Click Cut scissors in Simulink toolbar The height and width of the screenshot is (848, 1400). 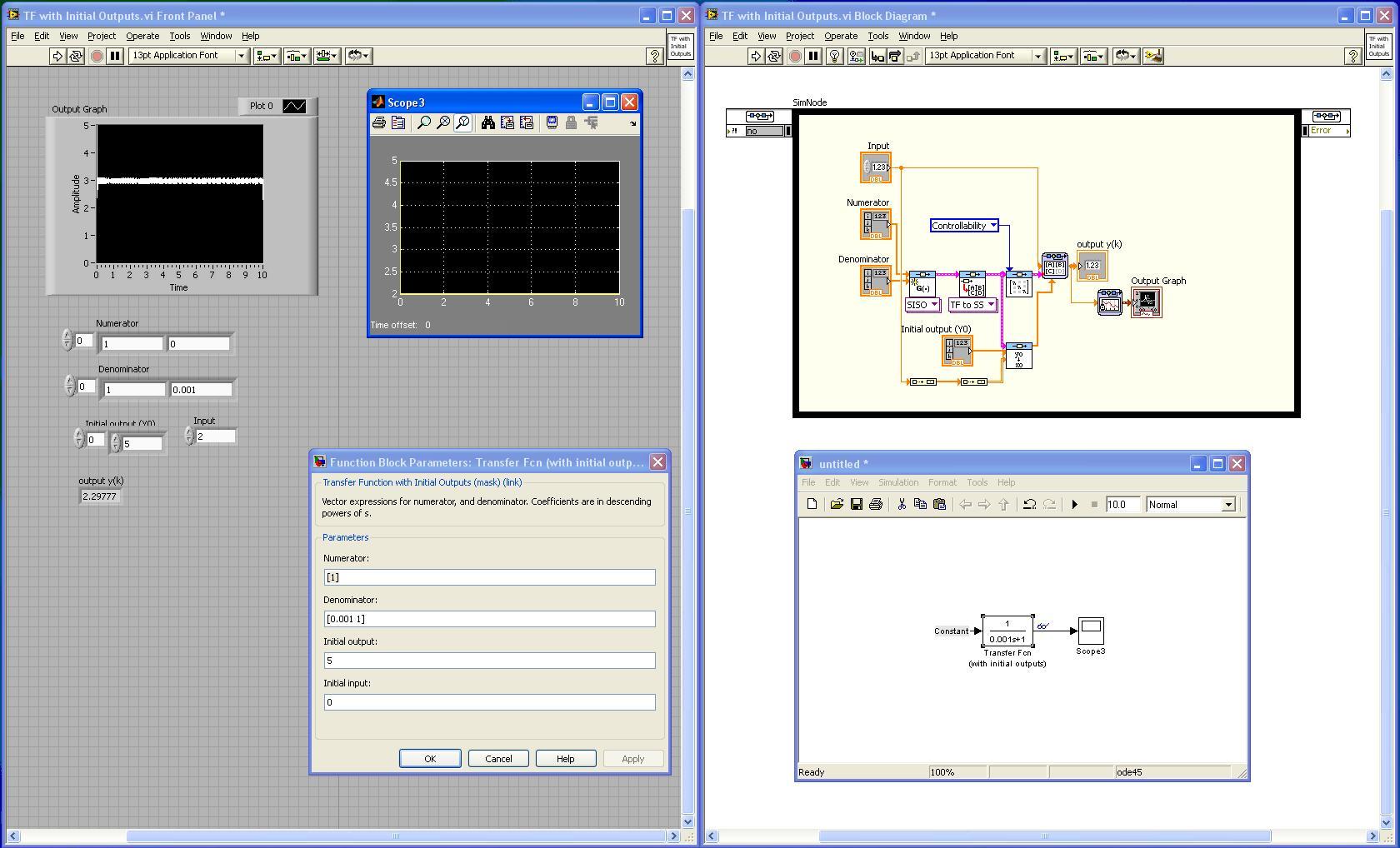click(901, 504)
